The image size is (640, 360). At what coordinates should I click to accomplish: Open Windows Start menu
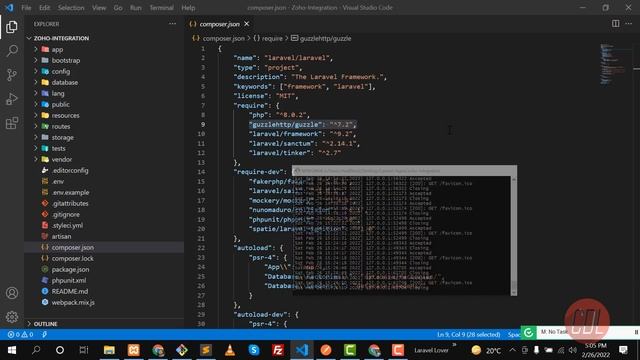click(x=12, y=350)
